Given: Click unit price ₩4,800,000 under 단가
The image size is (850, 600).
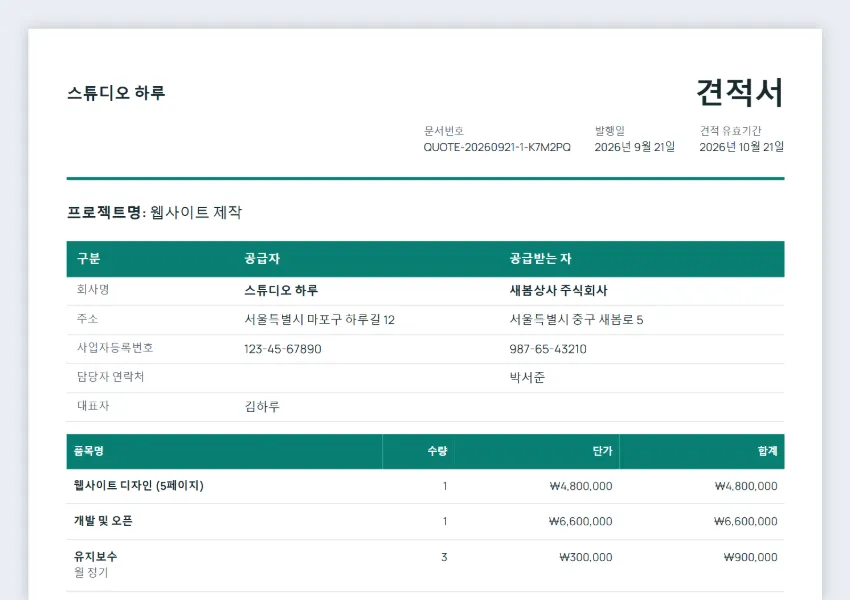Looking at the screenshot, I should (581, 486).
